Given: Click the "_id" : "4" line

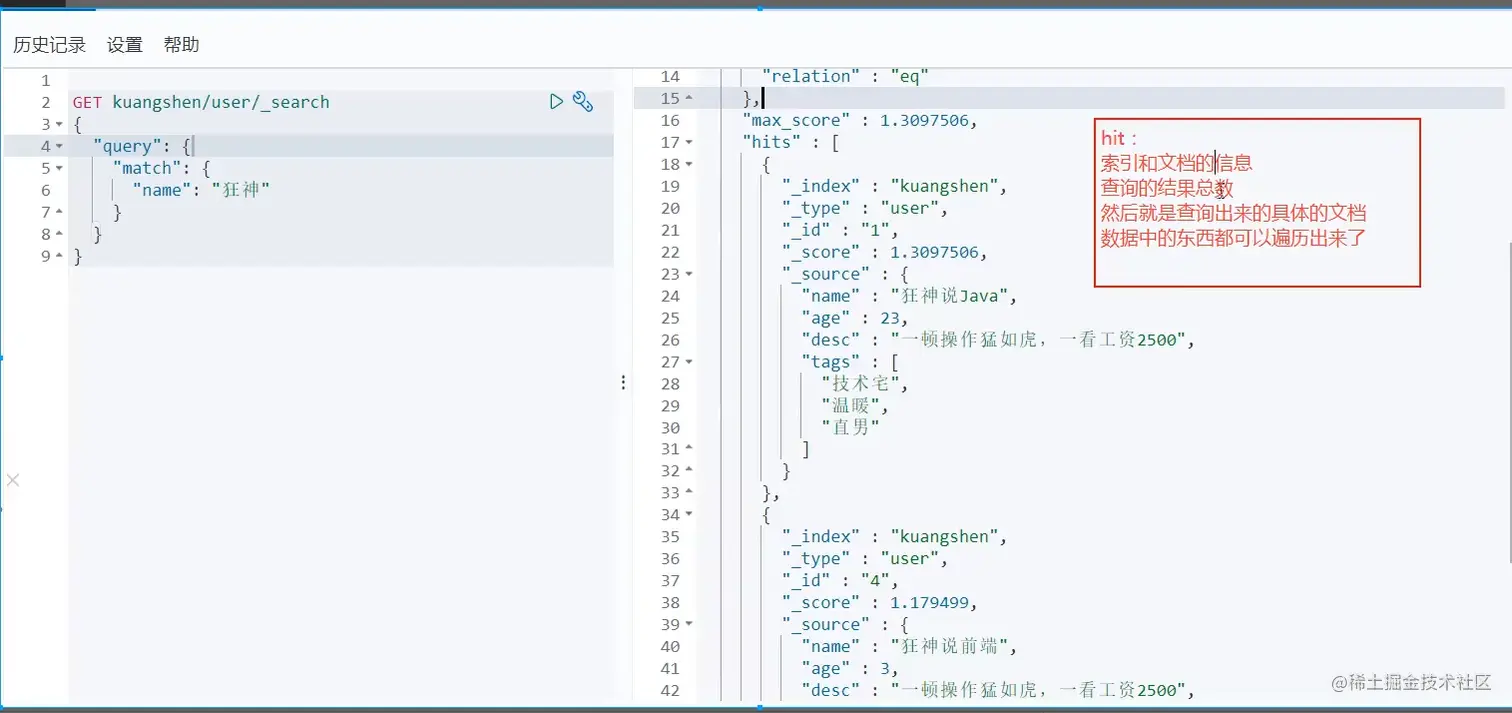Looking at the screenshot, I should [x=839, y=581].
